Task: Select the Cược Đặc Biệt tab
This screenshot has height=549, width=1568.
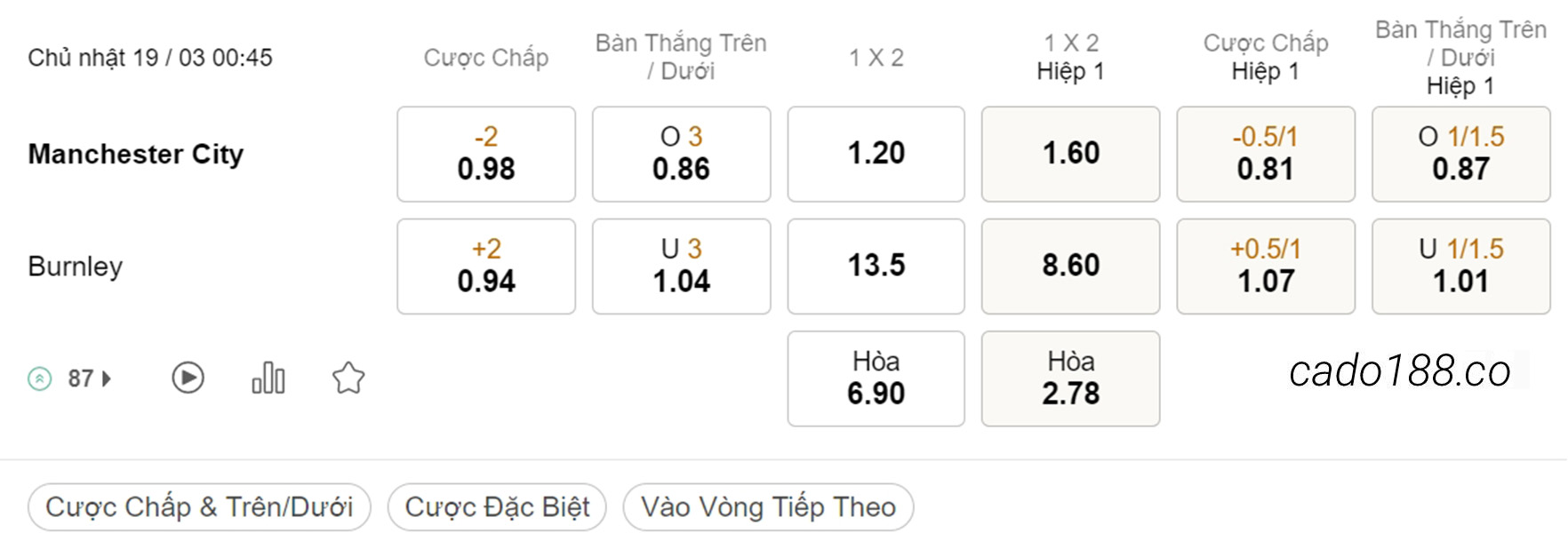Action: point(497,507)
